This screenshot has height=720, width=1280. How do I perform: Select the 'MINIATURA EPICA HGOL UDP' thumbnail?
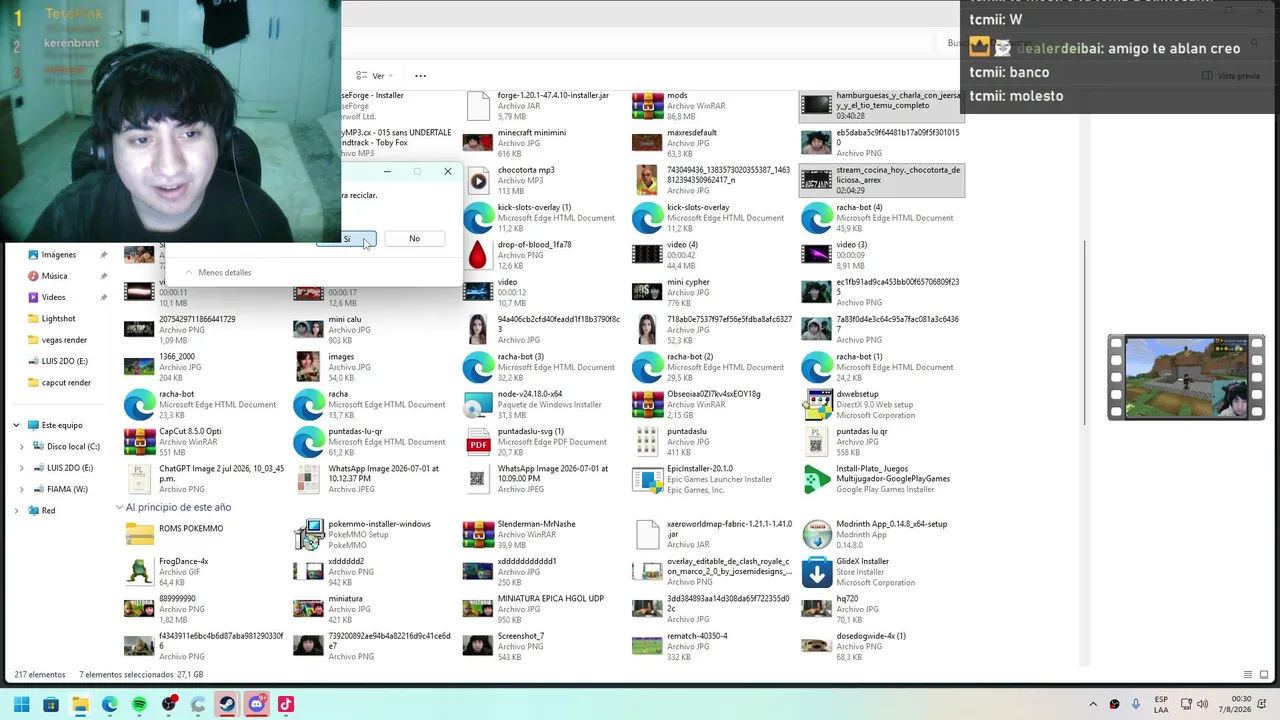(x=478, y=608)
